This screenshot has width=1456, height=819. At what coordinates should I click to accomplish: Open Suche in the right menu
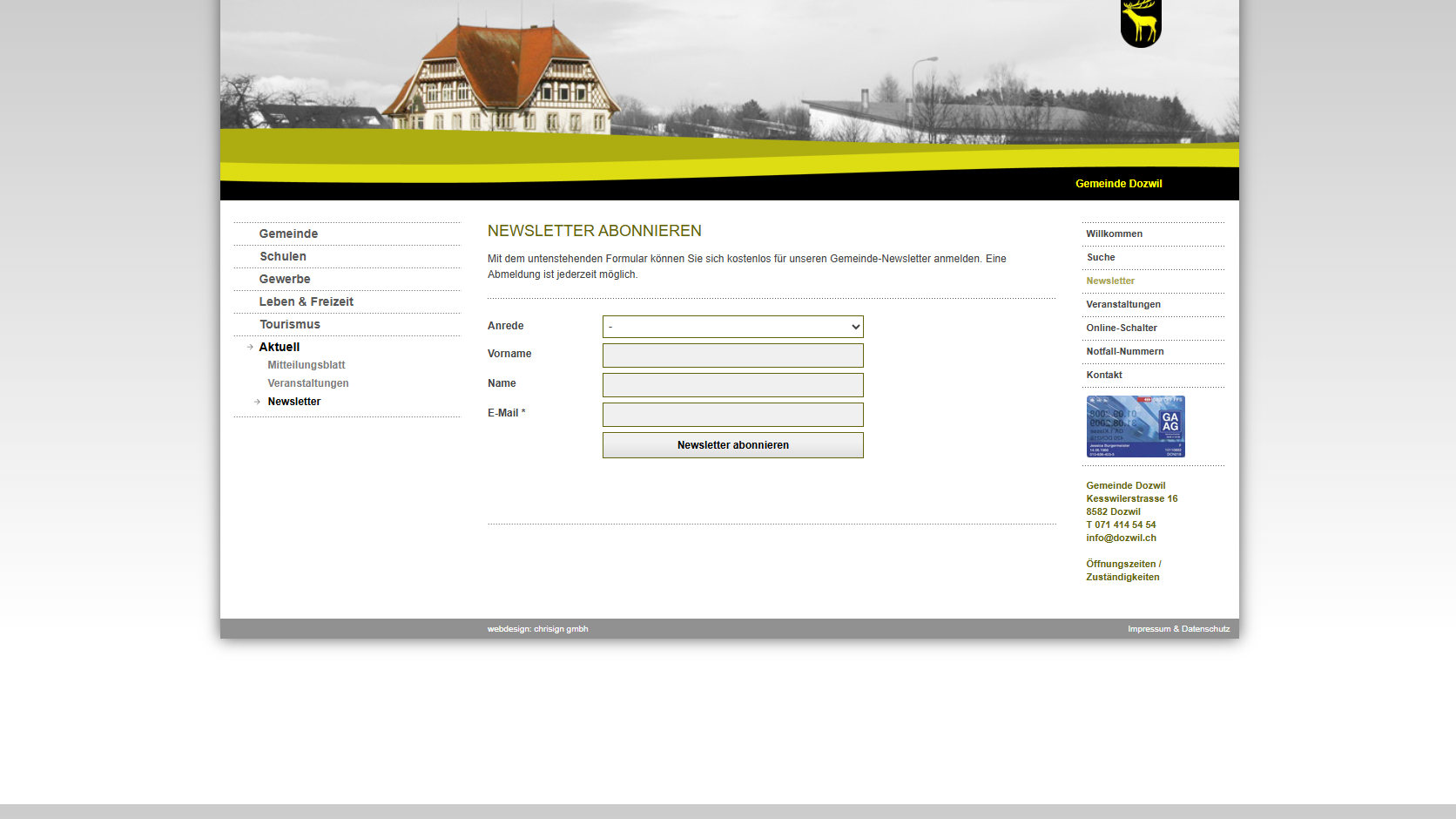coord(1101,257)
